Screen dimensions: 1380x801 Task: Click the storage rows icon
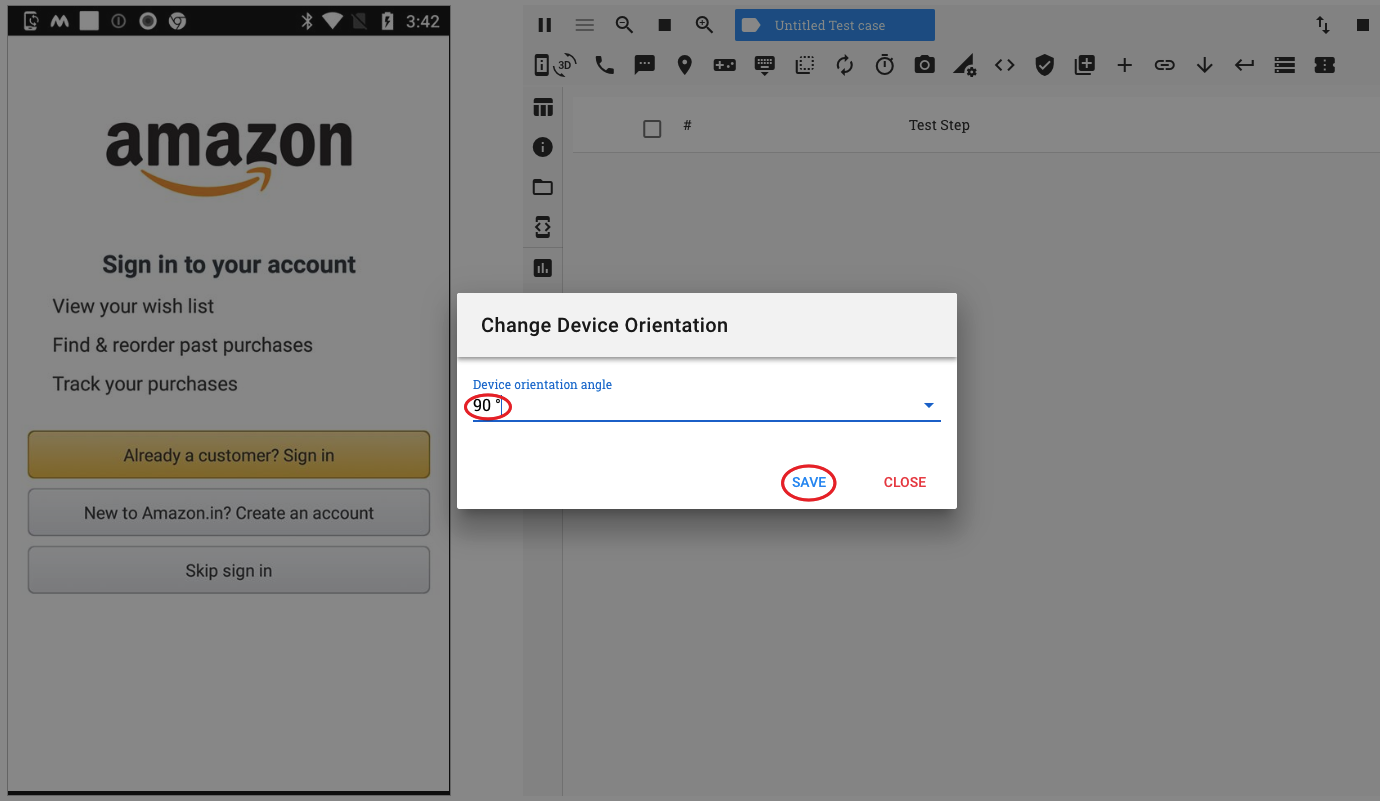(1285, 65)
